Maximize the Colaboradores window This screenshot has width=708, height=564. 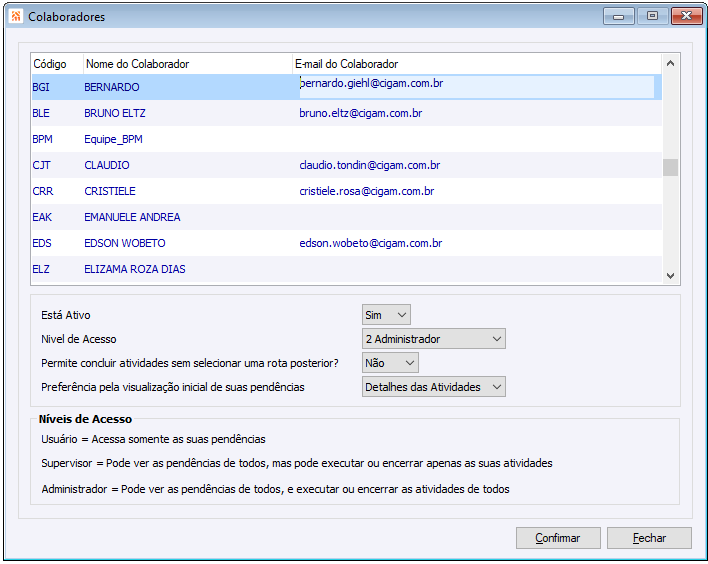tap(652, 16)
